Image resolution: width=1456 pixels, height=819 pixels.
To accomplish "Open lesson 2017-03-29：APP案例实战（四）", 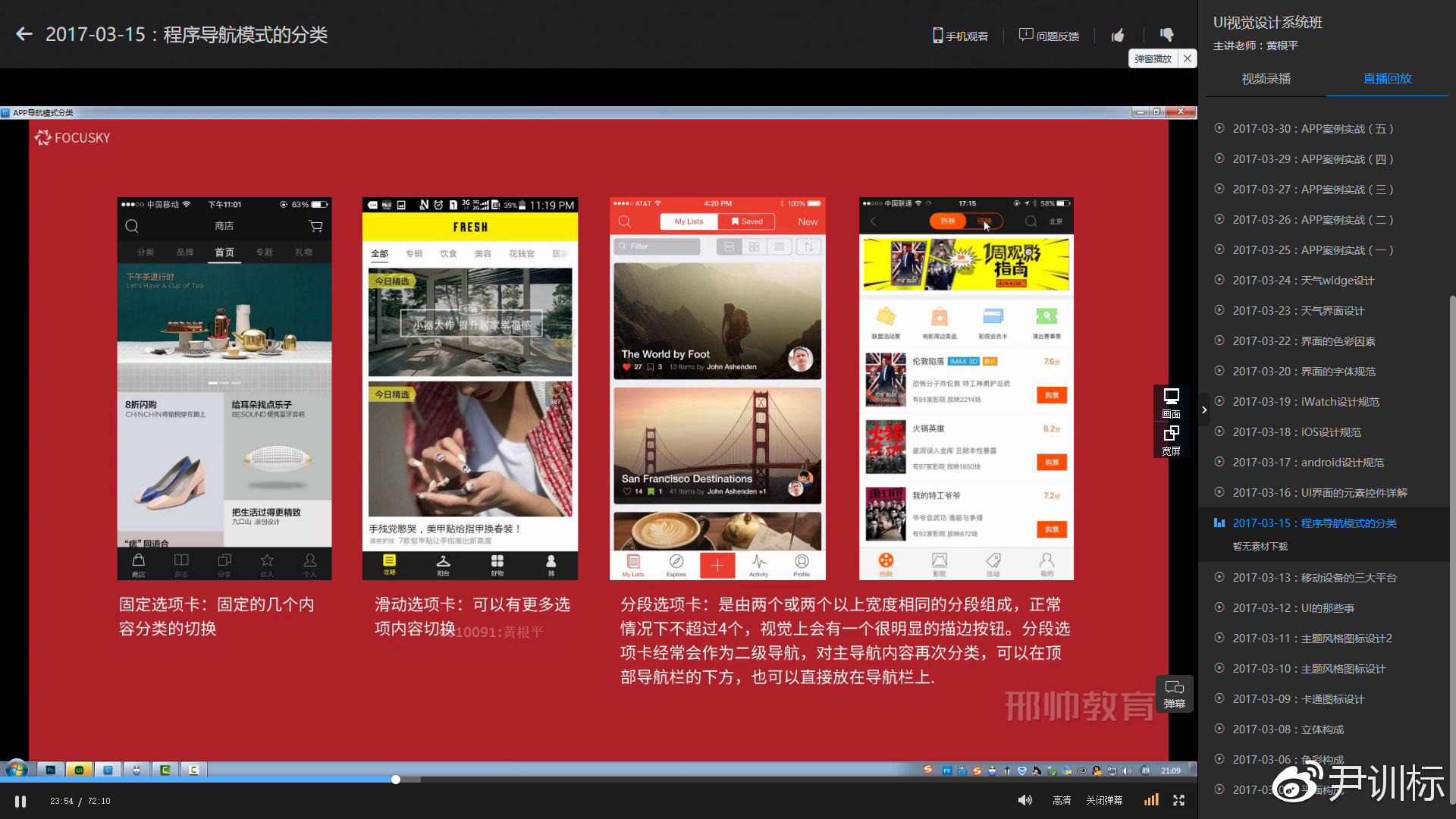I will (1313, 159).
